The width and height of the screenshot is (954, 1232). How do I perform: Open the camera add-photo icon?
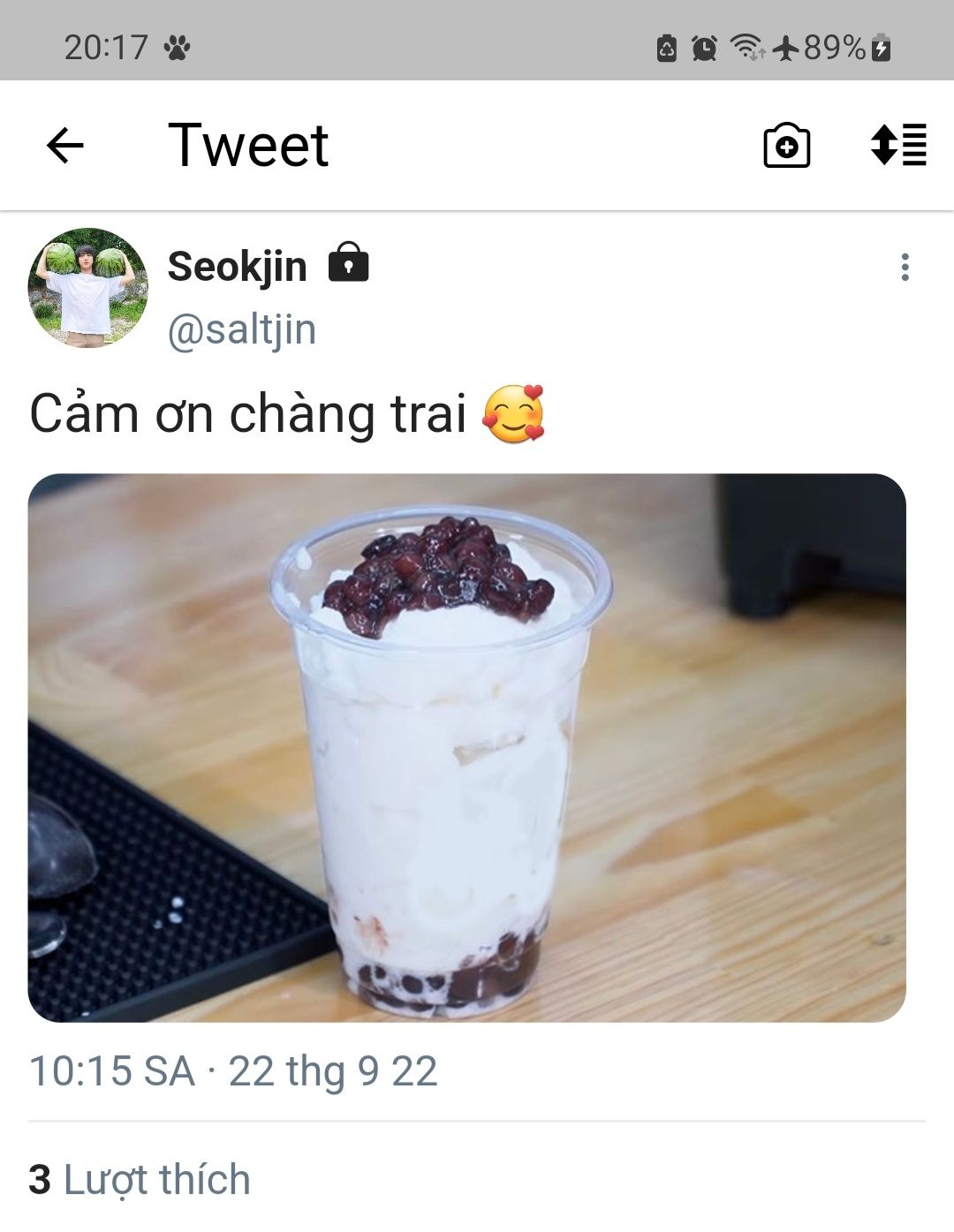786,146
